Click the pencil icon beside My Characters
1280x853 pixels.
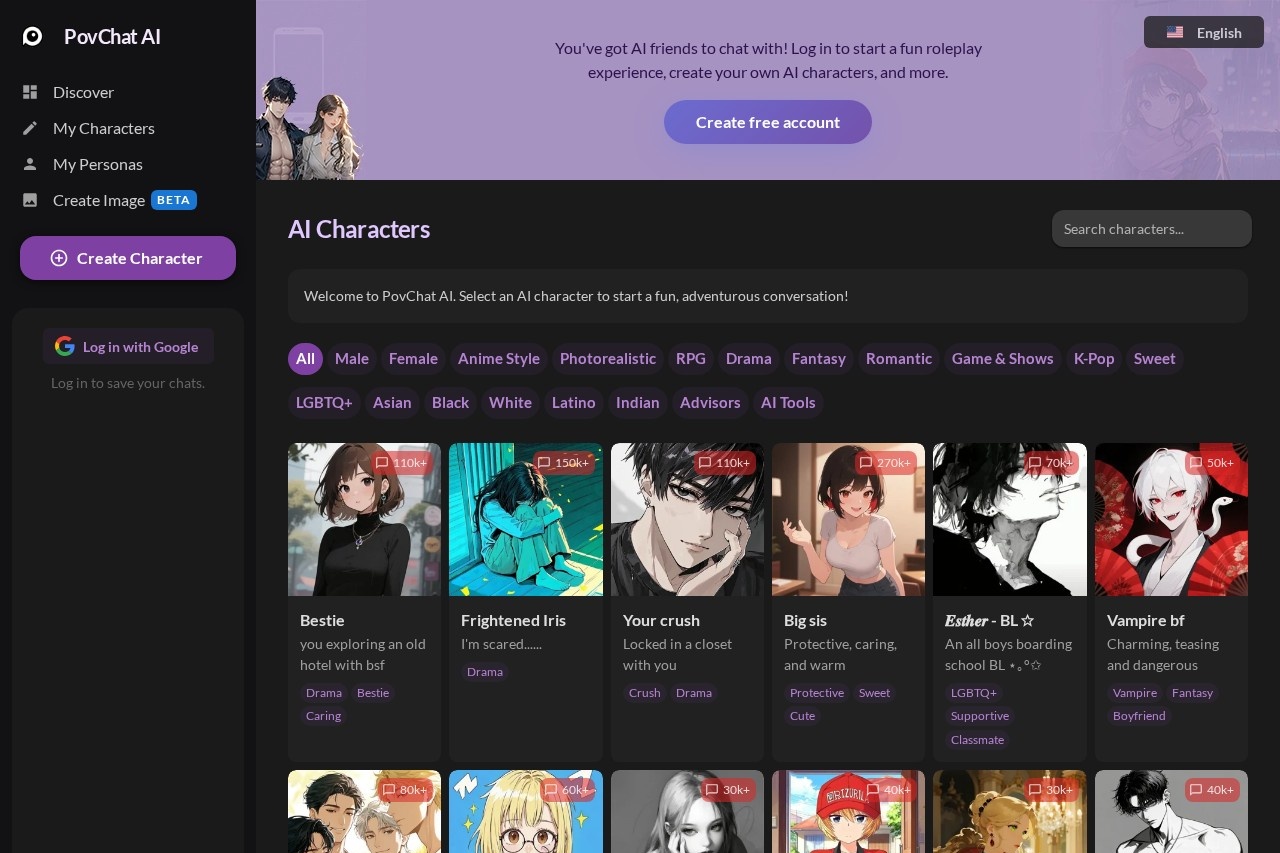pyautogui.click(x=30, y=128)
